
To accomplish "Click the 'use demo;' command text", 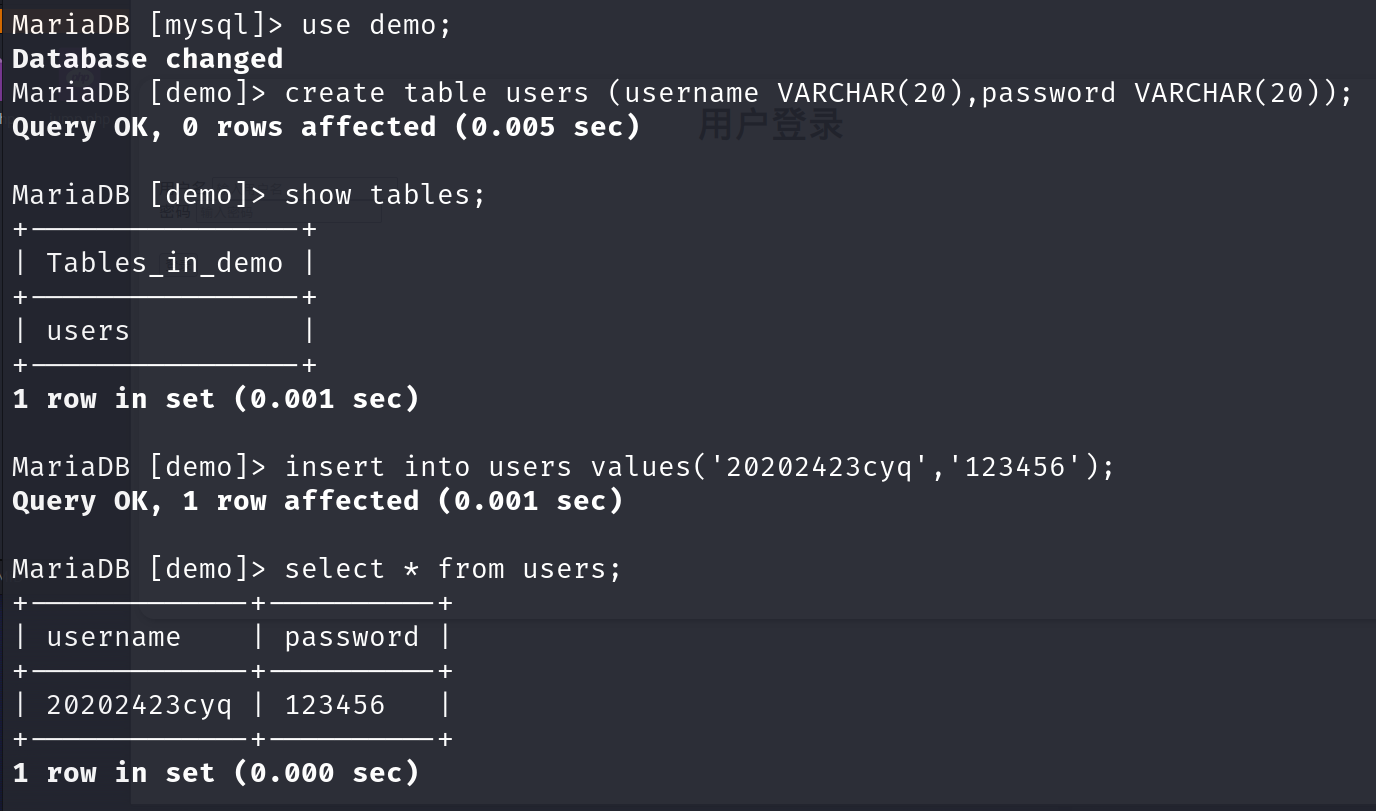I will pos(376,25).
